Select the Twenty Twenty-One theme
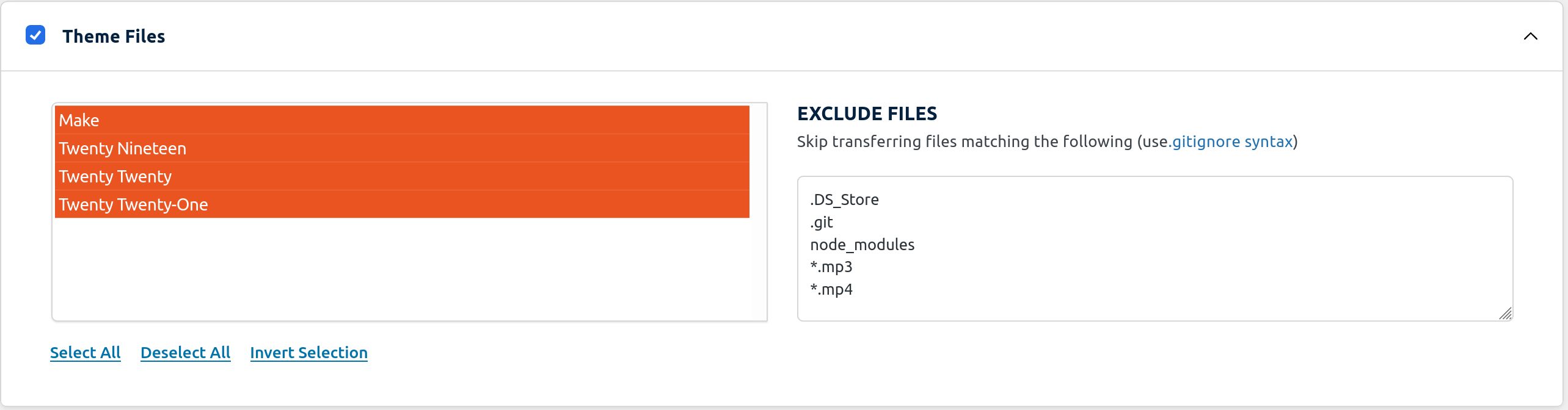 pos(402,204)
